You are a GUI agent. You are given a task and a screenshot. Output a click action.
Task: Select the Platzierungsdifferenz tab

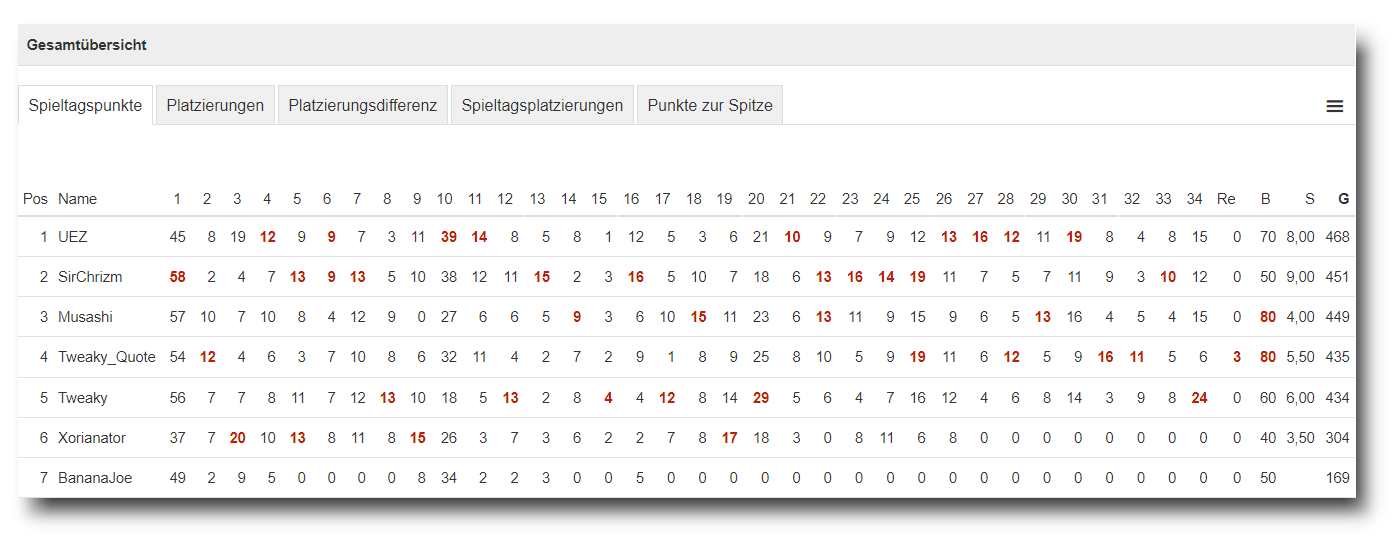click(x=362, y=105)
